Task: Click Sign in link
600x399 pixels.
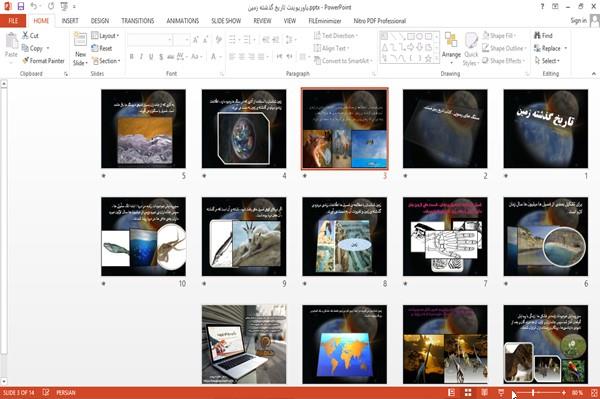Action: pyautogui.click(x=578, y=21)
